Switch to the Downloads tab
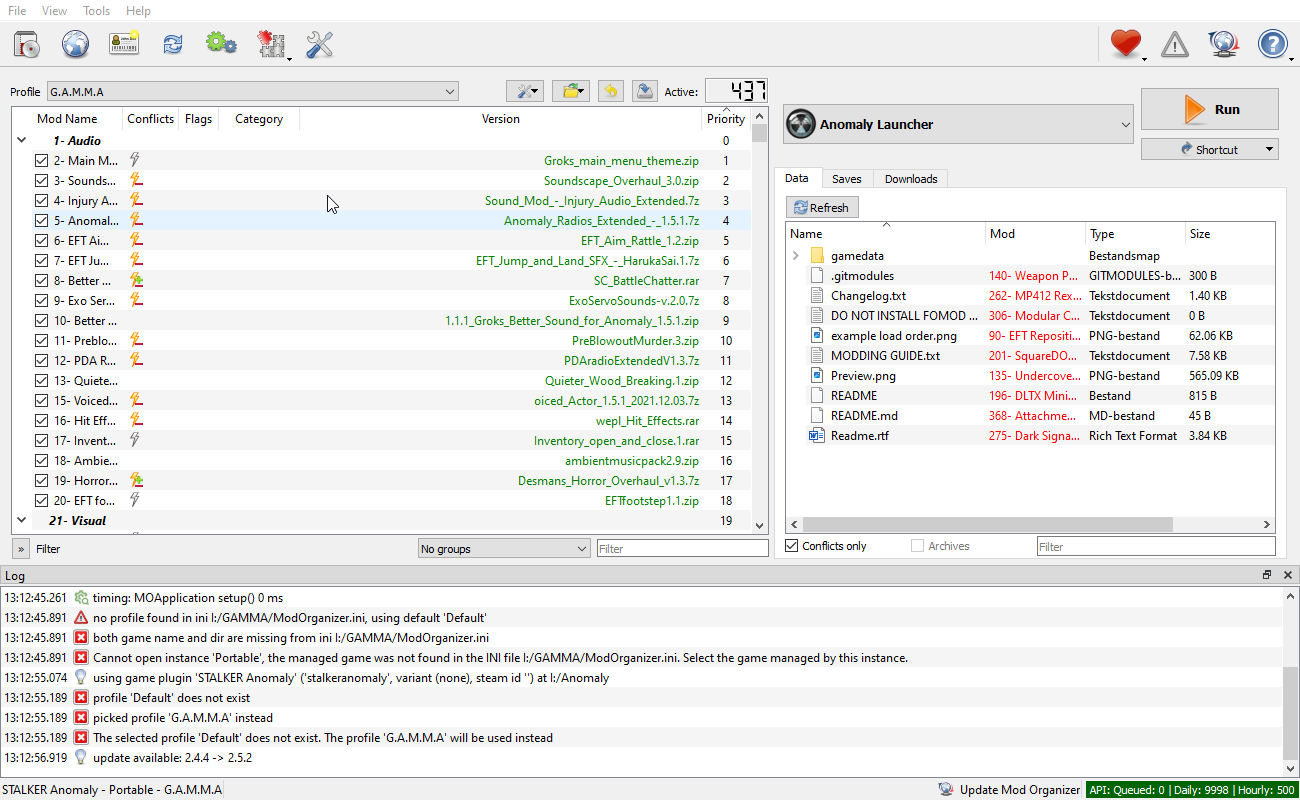The height and width of the screenshot is (800, 1300). (x=911, y=179)
